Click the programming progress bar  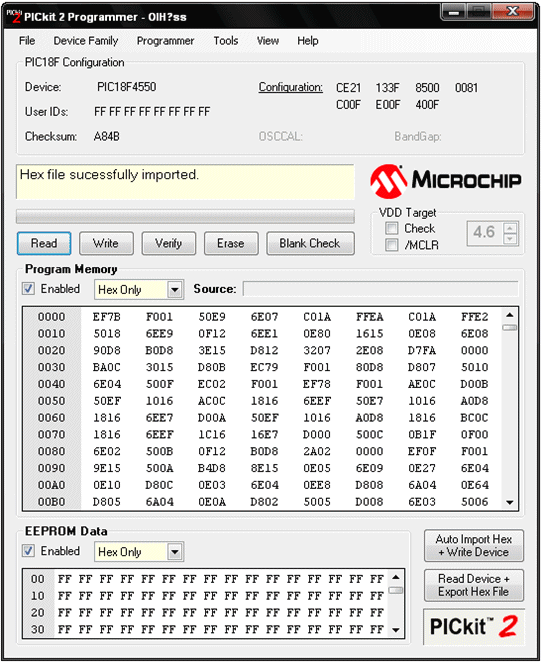[x=185, y=216]
